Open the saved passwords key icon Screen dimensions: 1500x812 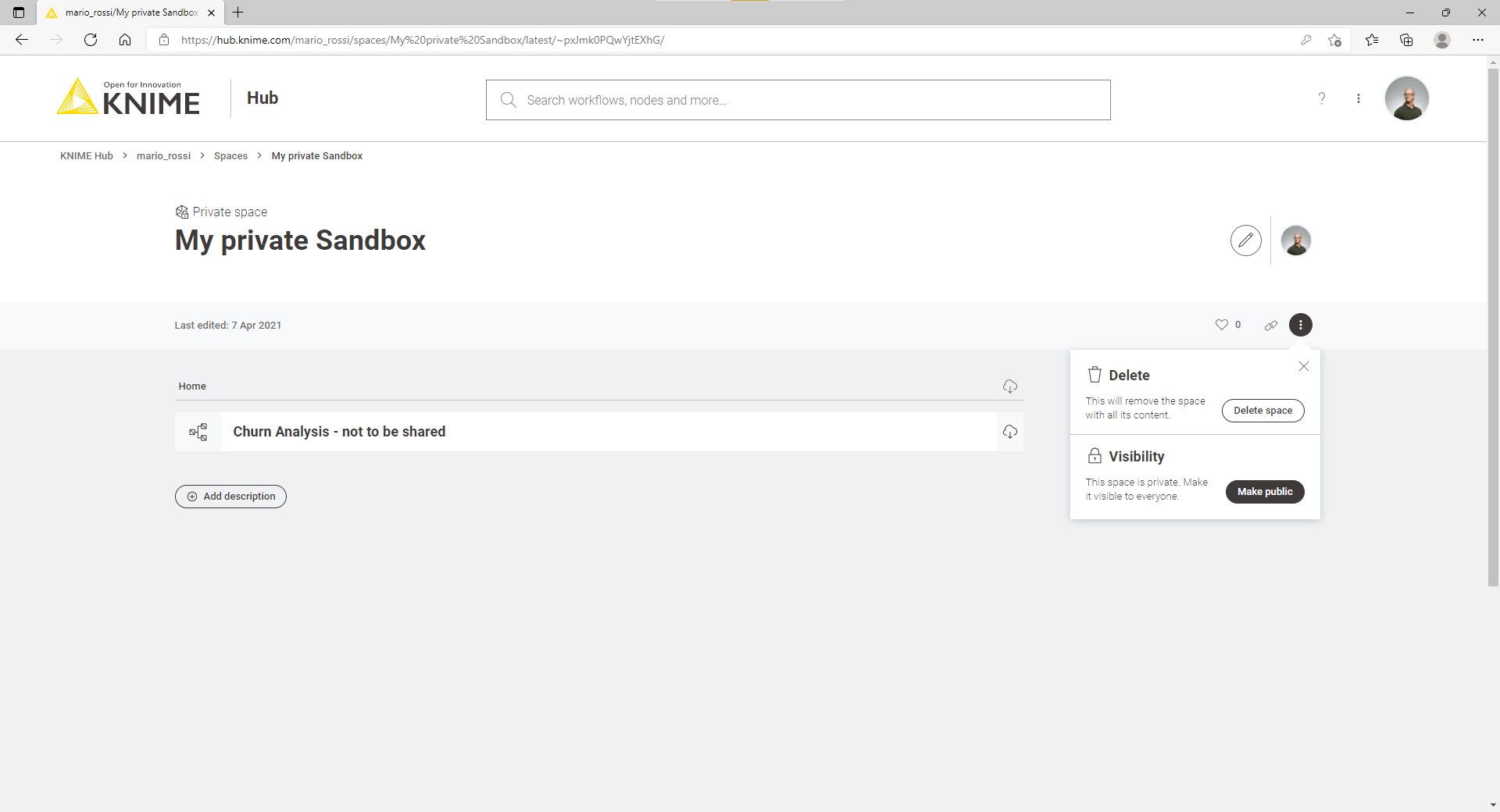(x=1305, y=40)
